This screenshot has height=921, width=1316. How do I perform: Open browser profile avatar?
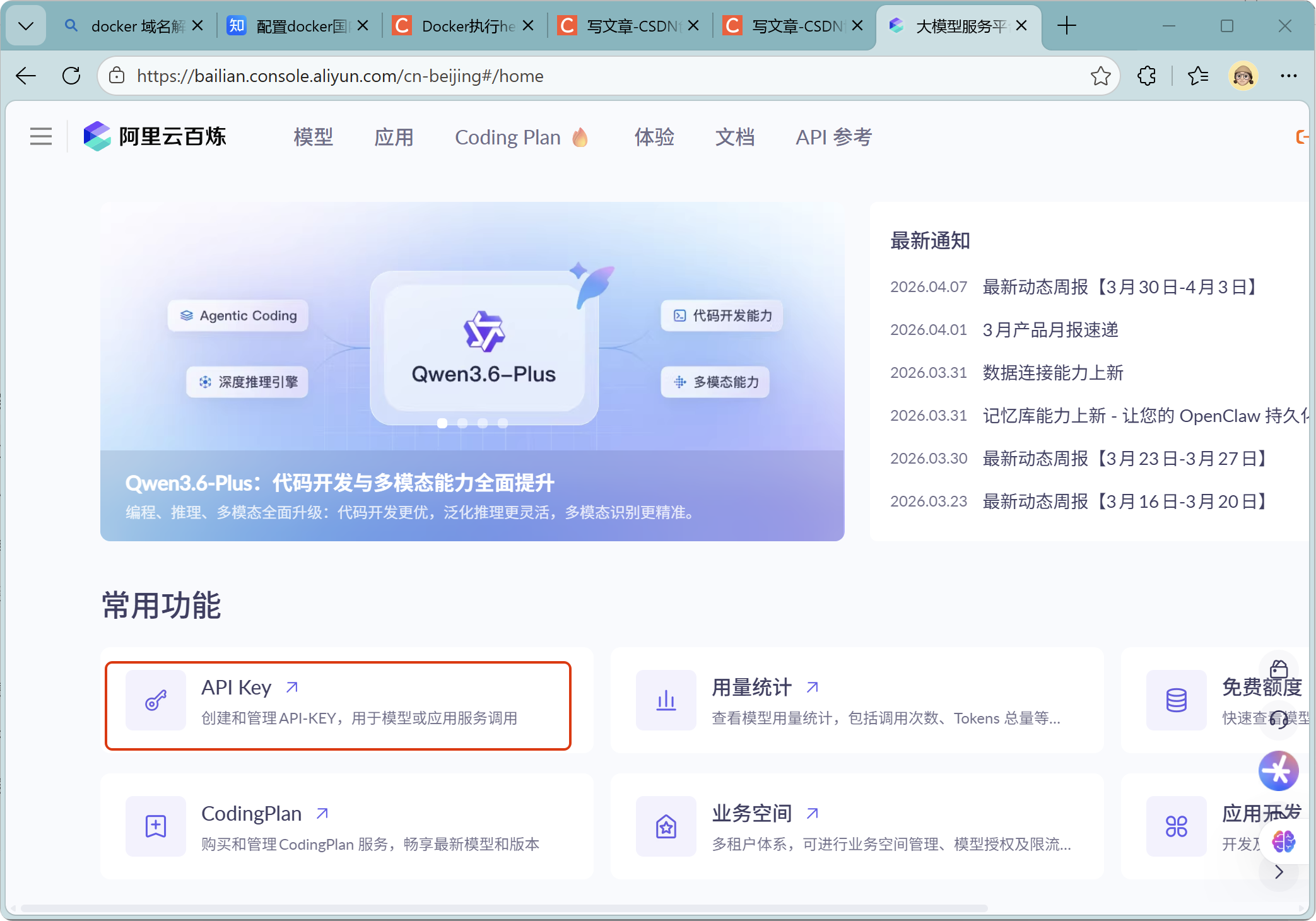[x=1243, y=76]
